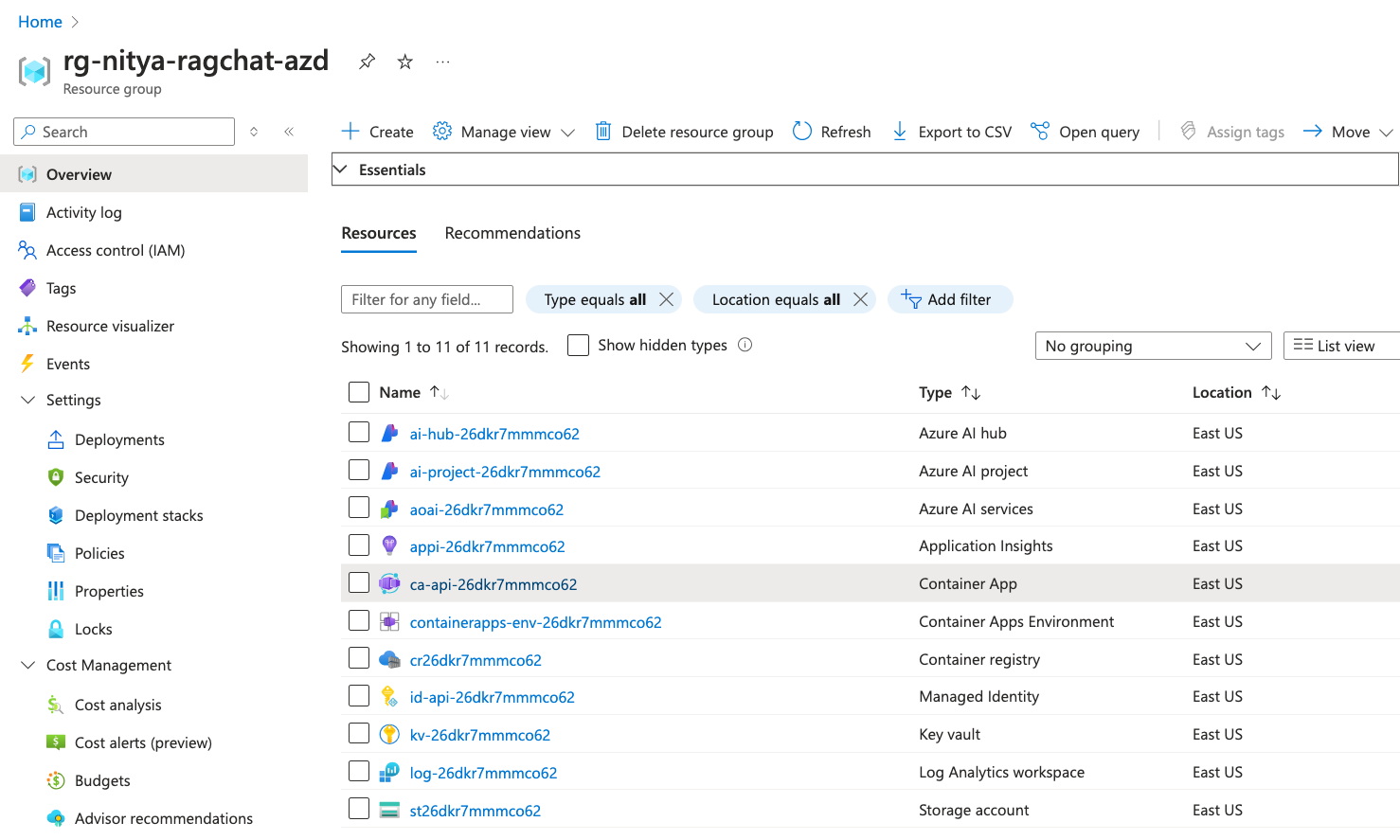Check the appi-26dkr7mmmco62 row checkbox
The image size is (1400, 840).
pyautogui.click(x=359, y=545)
